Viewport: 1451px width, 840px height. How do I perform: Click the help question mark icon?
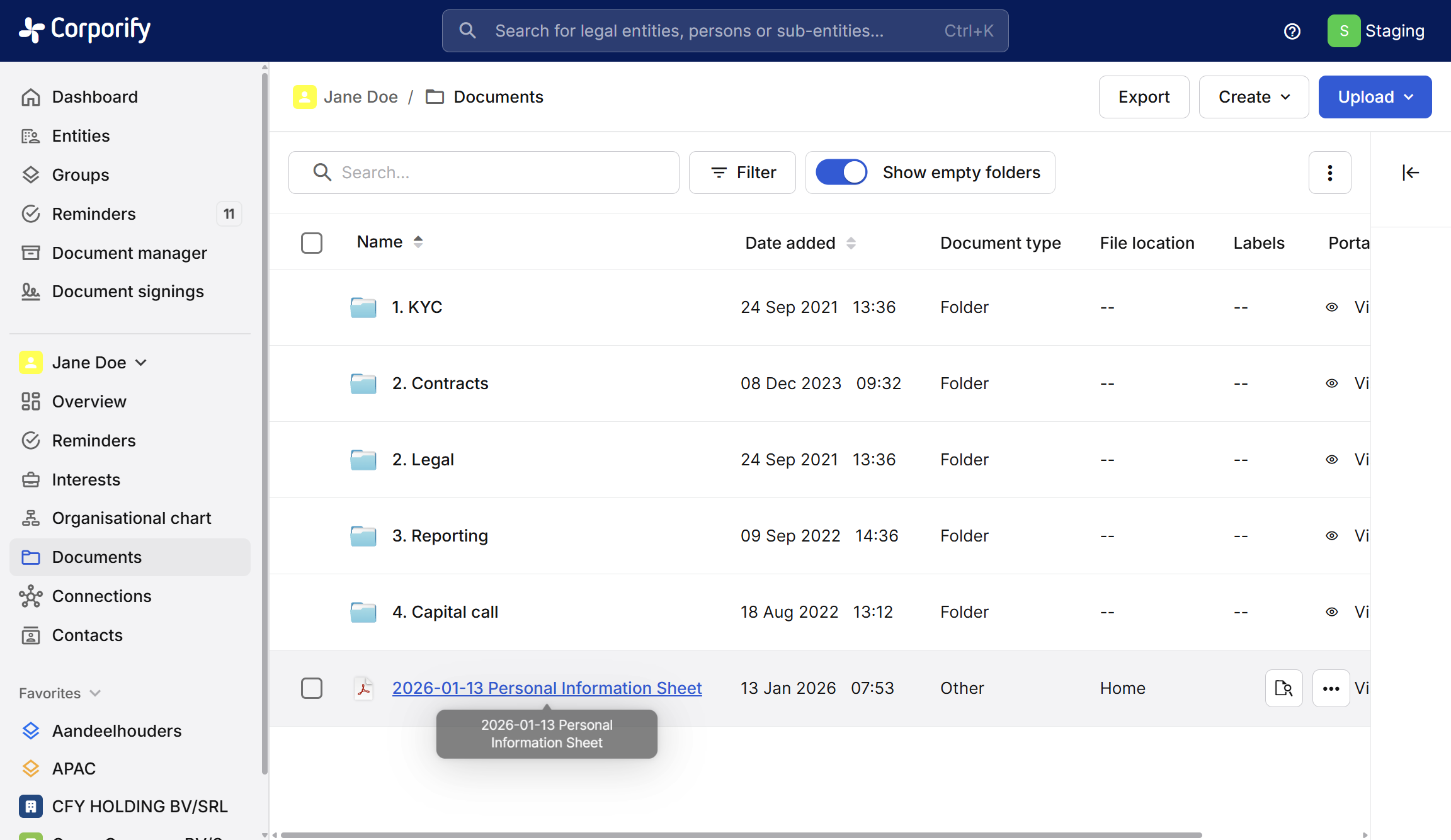[x=1292, y=31]
